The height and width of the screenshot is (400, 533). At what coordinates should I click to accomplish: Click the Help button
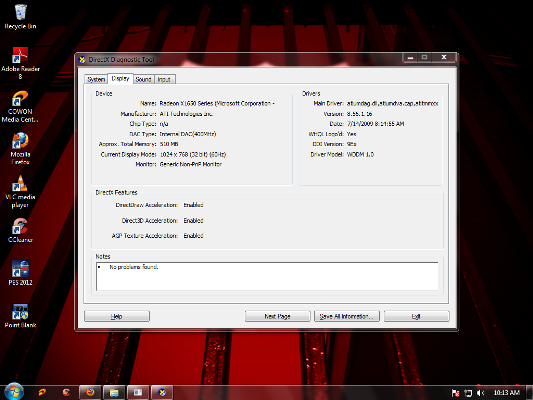[117, 316]
